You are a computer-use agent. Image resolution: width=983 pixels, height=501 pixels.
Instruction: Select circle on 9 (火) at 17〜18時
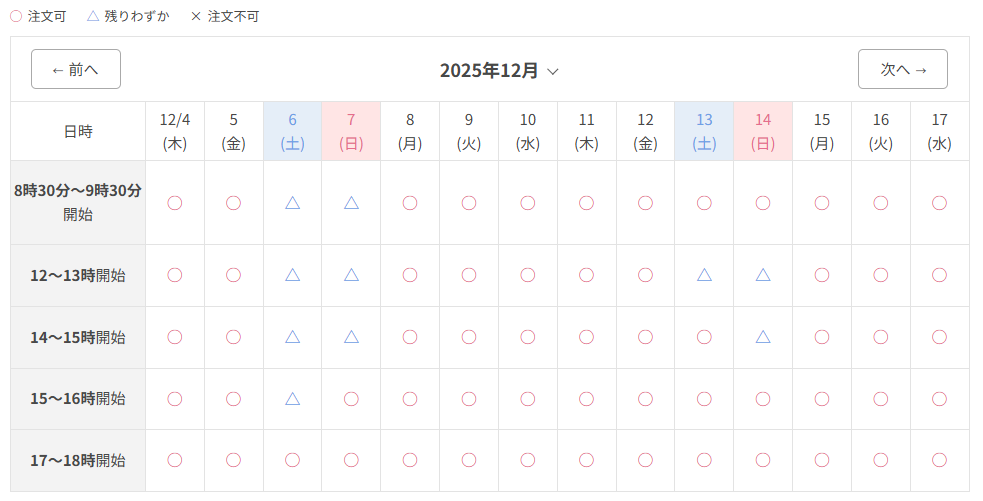click(469, 460)
